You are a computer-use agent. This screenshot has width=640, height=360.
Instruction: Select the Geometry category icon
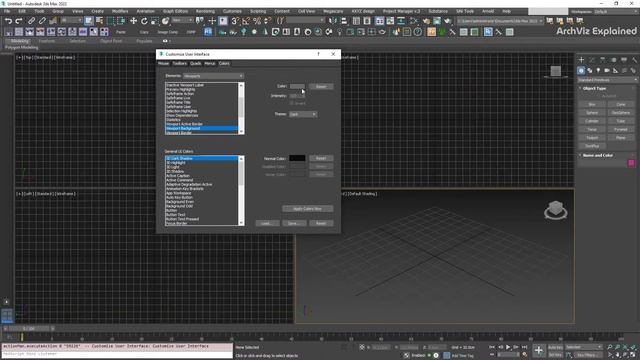tap(581, 70)
